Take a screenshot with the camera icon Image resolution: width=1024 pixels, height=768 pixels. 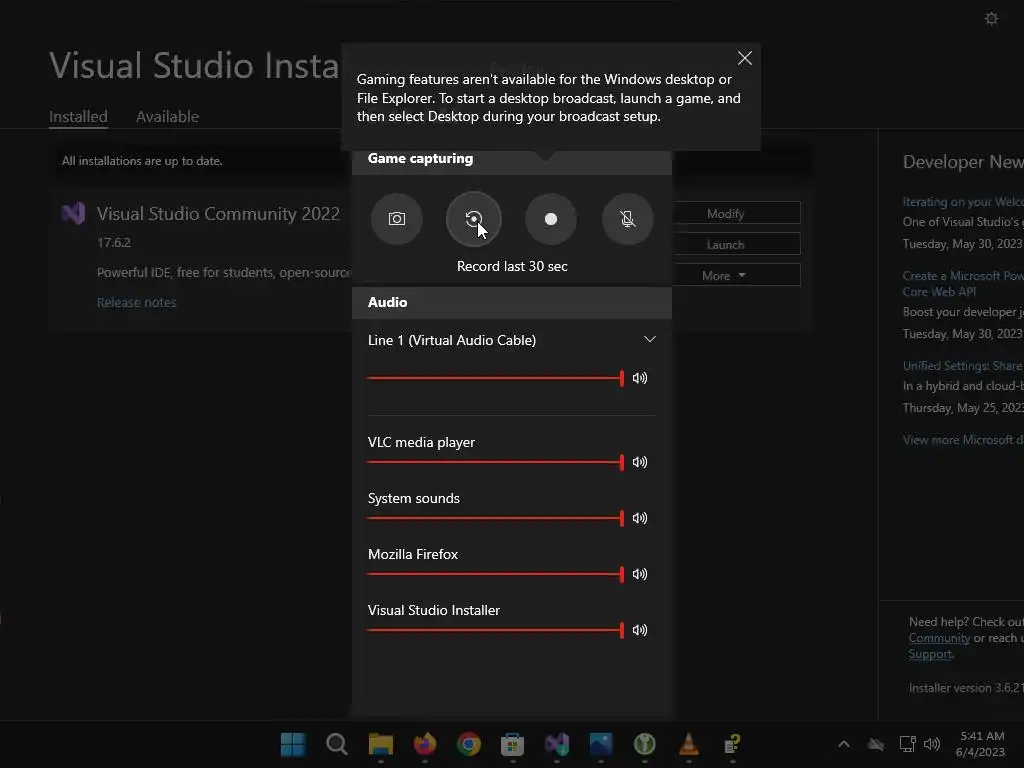(x=396, y=219)
